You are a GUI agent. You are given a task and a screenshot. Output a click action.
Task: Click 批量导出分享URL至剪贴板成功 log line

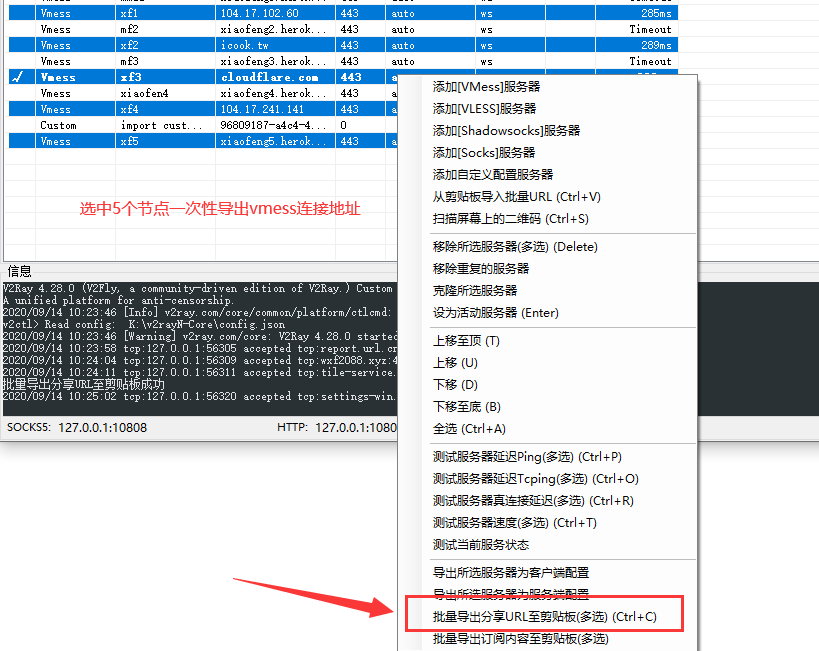pos(84,385)
